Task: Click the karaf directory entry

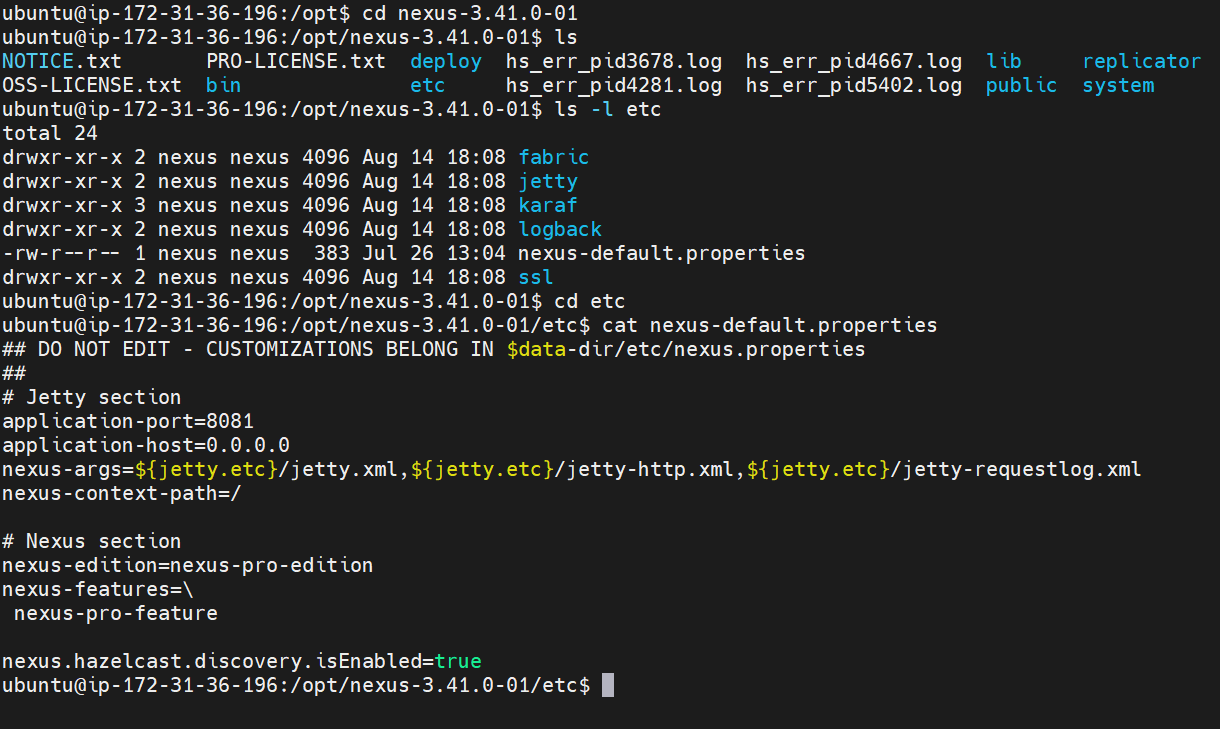Action: (548, 205)
